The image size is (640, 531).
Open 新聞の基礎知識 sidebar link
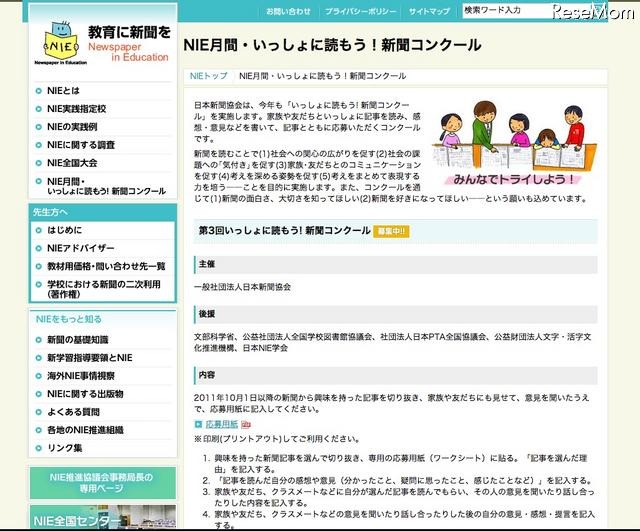pyautogui.click(x=77, y=340)
